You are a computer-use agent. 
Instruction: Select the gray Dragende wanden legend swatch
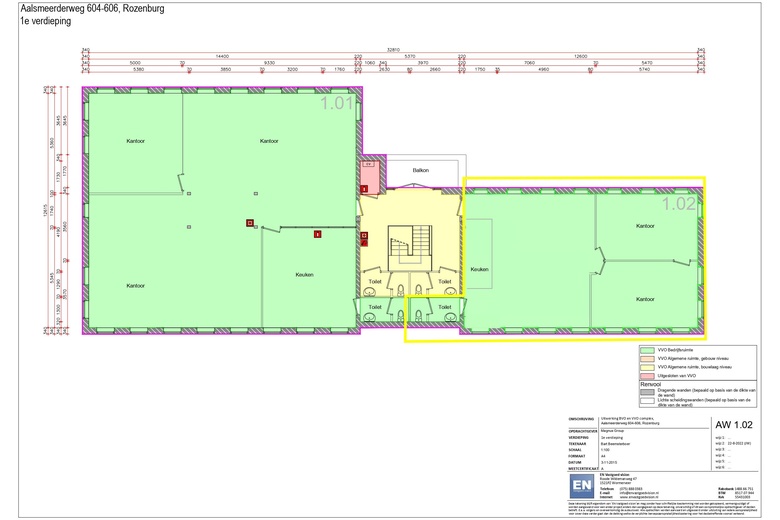tap(648, 391)
